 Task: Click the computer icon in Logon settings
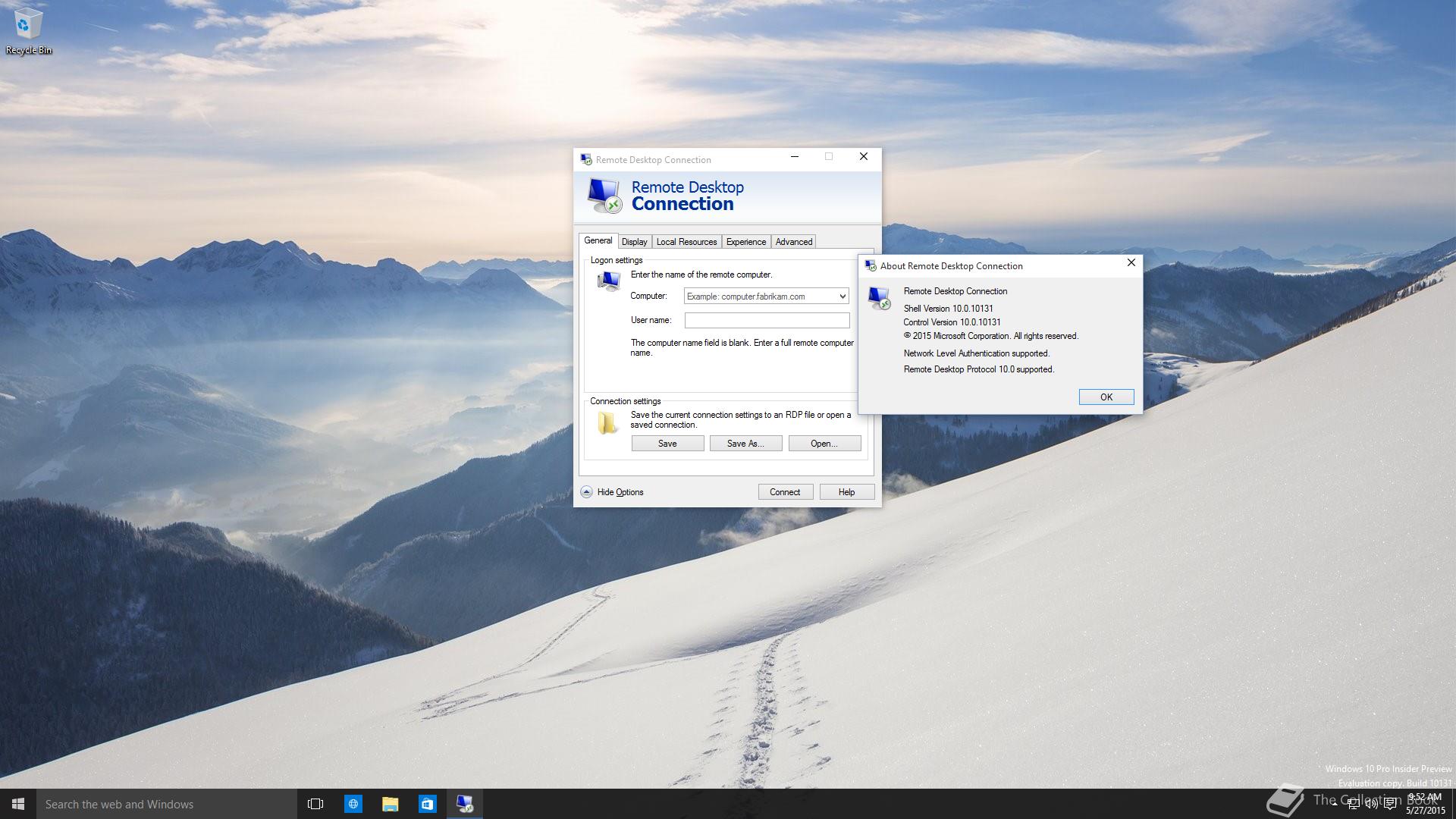pos(609,282)
